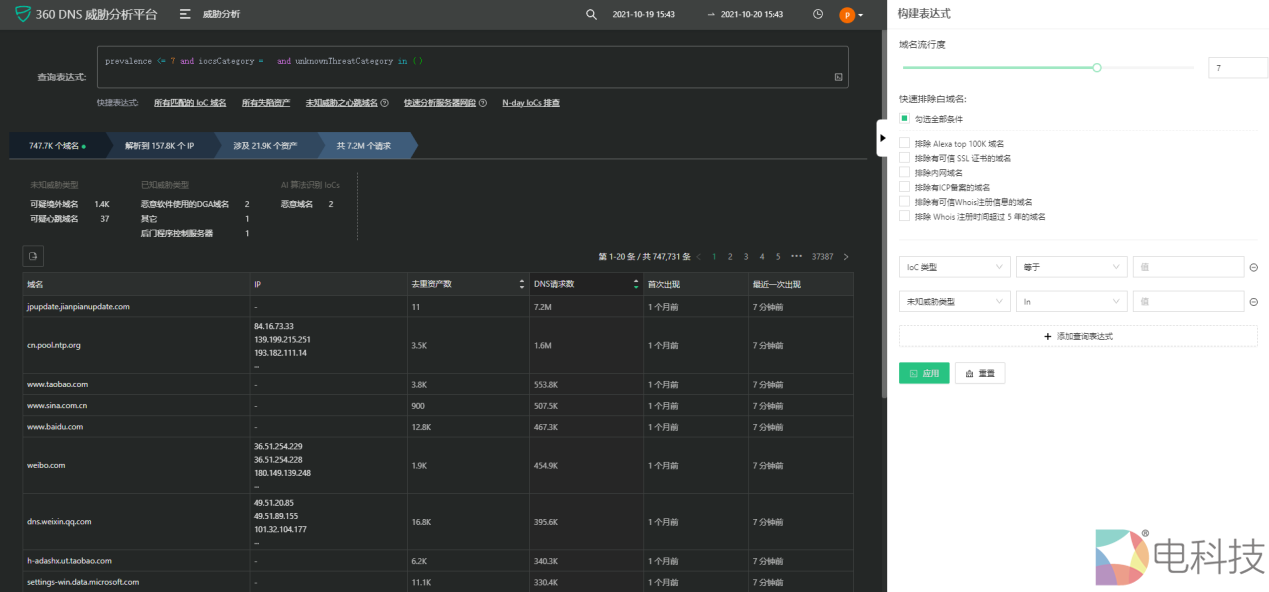Screen dimensions: 1269x592
Task: Click the search magnifier icon
Action: coord(591,14)
